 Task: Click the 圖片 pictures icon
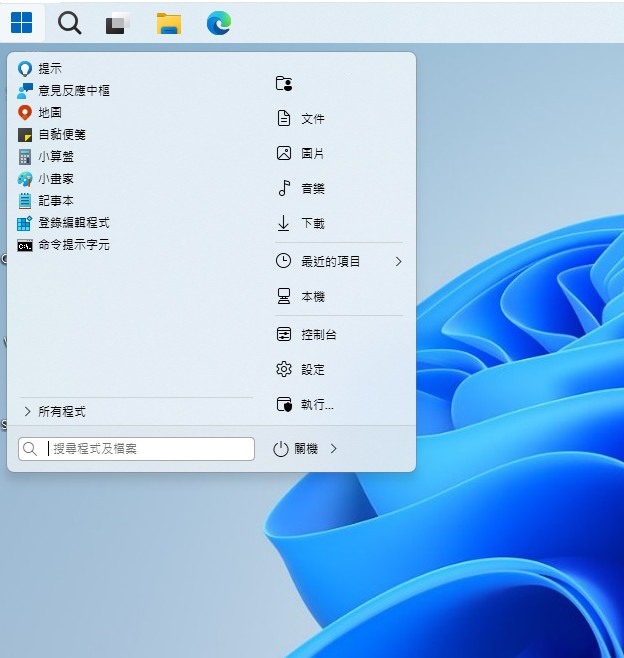(284, 153)
